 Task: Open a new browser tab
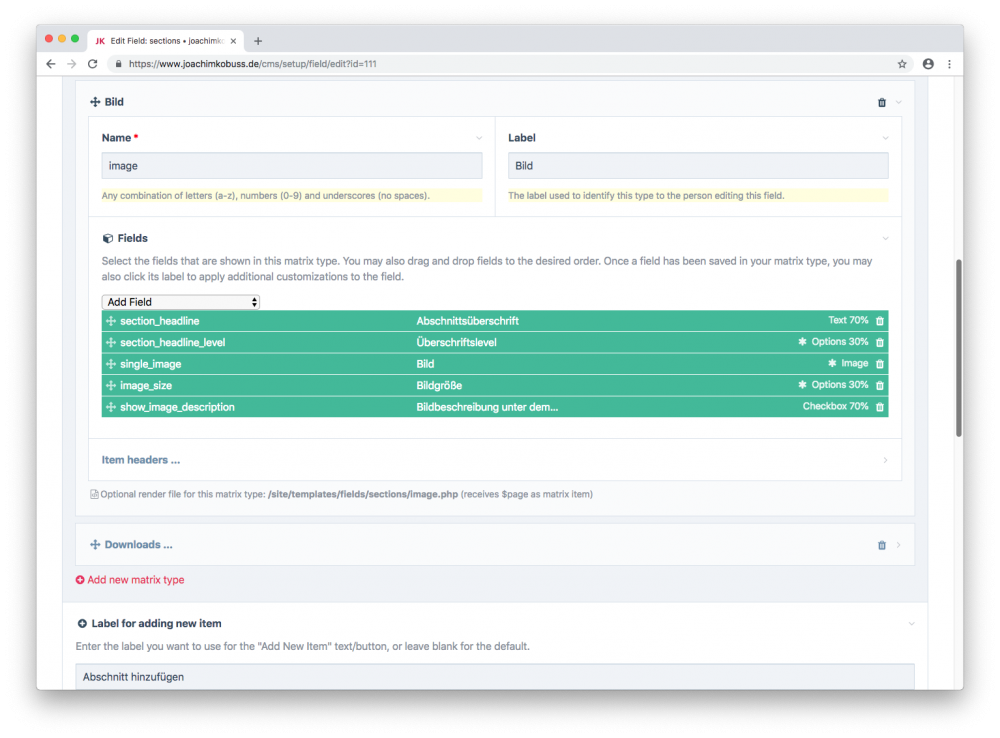pyautogui.click(x=258, y=41)
